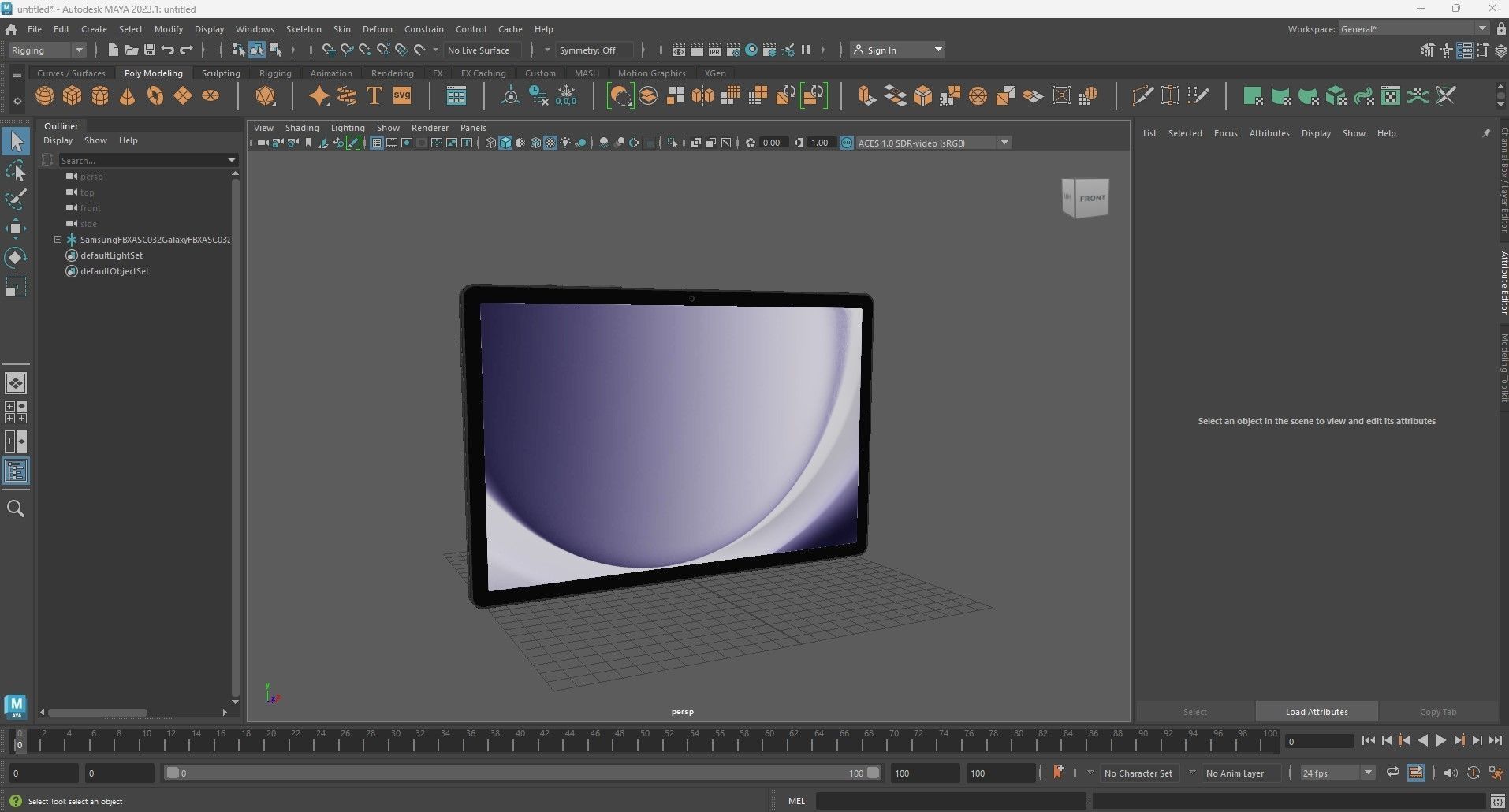Click the Save Scene icon
Screen dimensions: 1509x812
[150, 50]
